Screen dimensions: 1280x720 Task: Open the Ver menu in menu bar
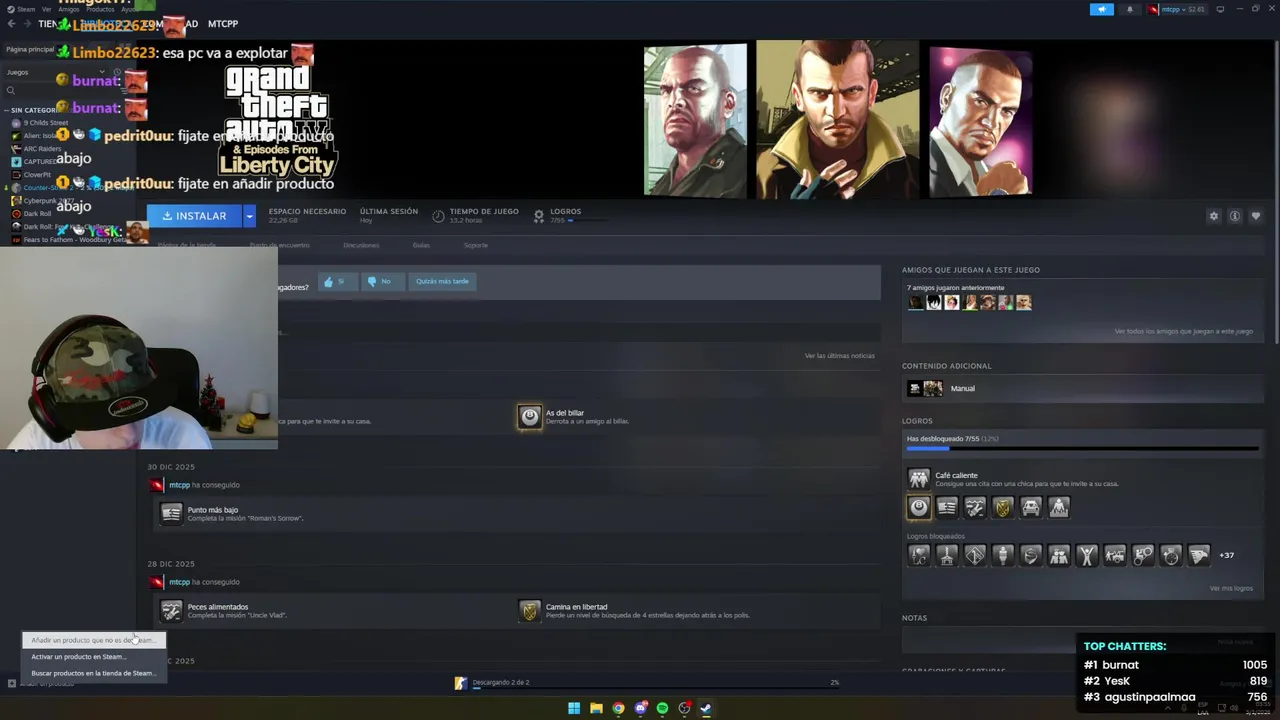[46, 9]
